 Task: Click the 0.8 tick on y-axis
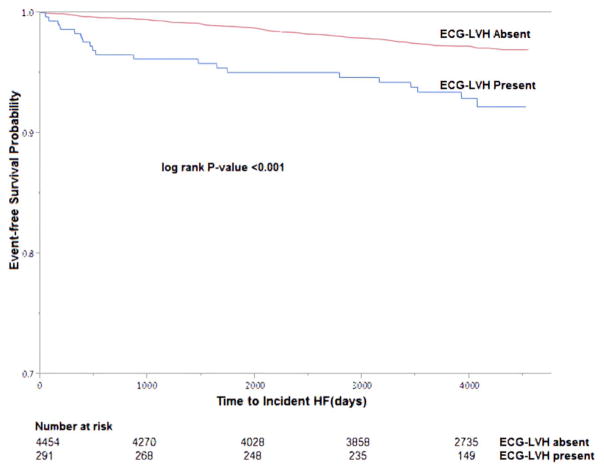point(27,254)
